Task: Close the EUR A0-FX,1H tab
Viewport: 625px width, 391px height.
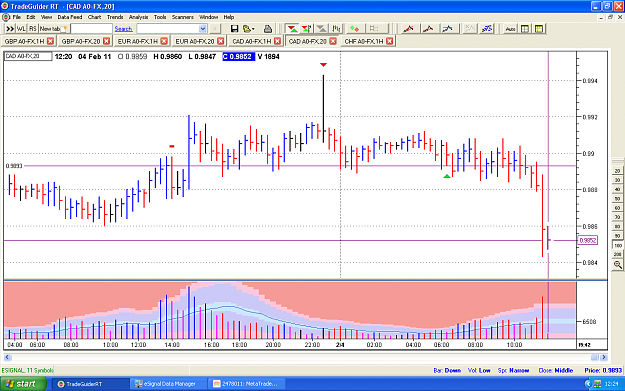Action: click(164, 41)
